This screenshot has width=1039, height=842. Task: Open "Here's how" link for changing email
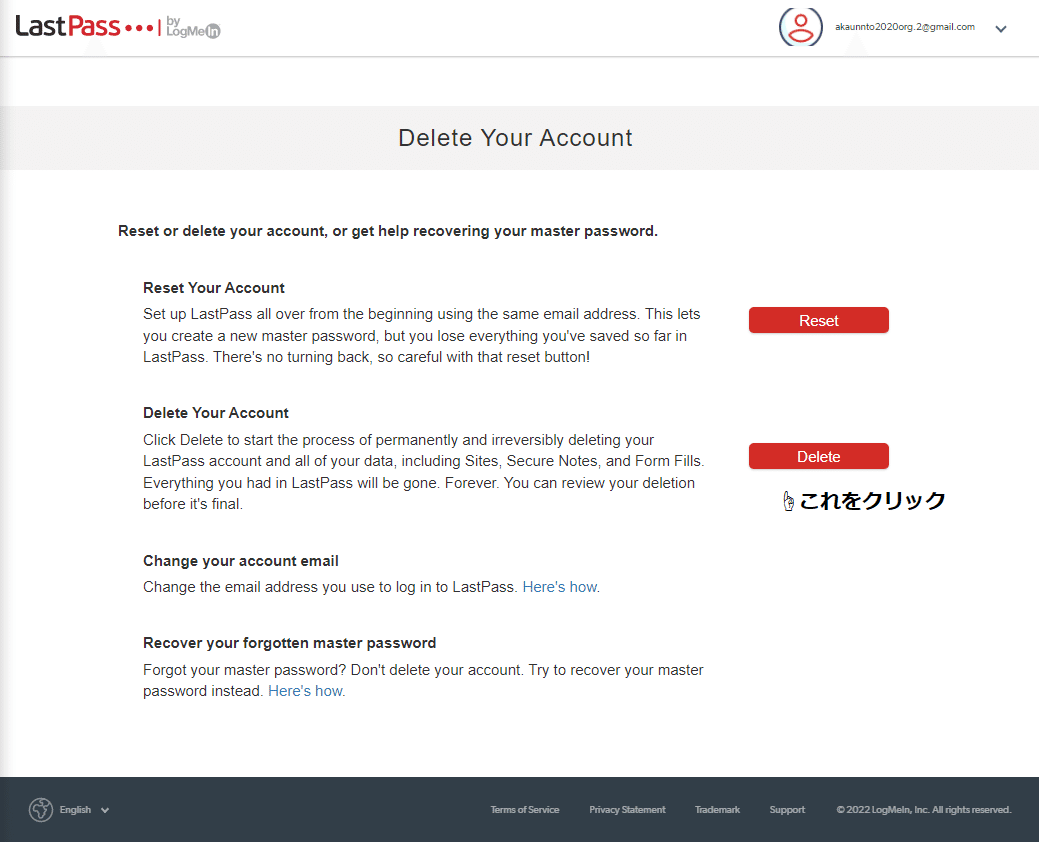(560, 587)
